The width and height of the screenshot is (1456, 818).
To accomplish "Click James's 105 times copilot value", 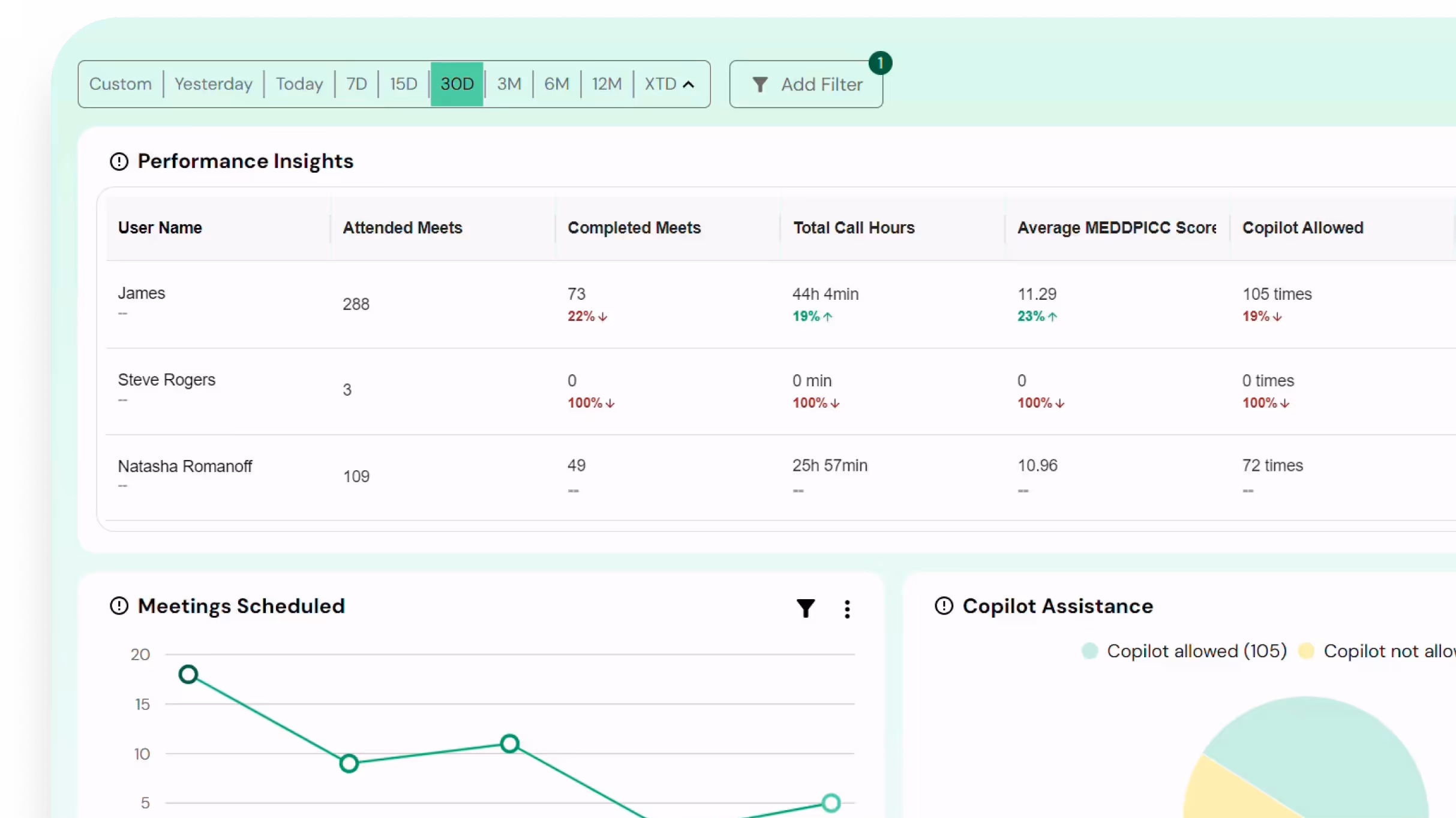I will click(x=1277, y=294).
